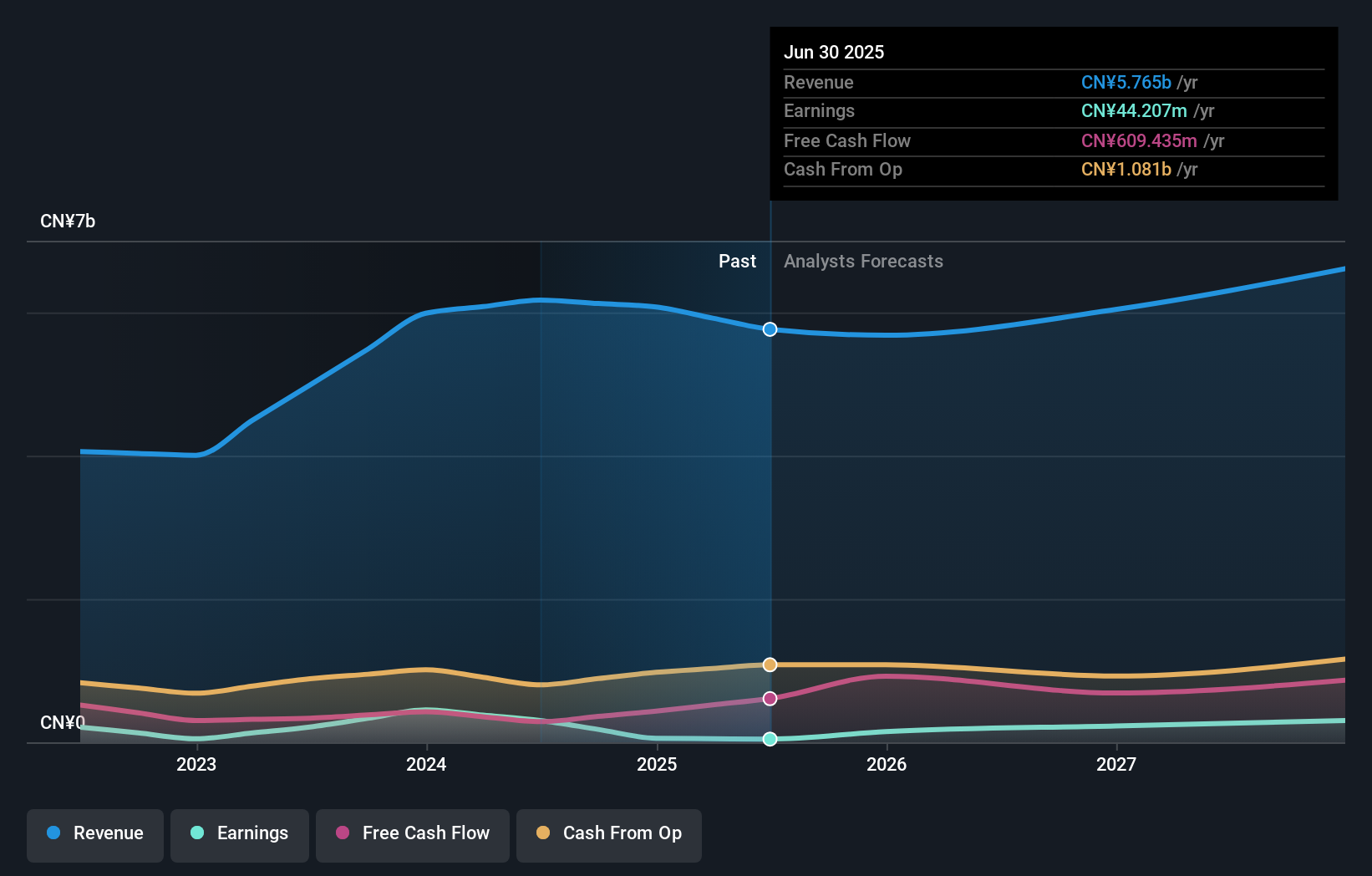Toggle the Earnings series visibility
Image resolution: width=1372 pixels, height=876 pixels.
(x=240, y=835)
